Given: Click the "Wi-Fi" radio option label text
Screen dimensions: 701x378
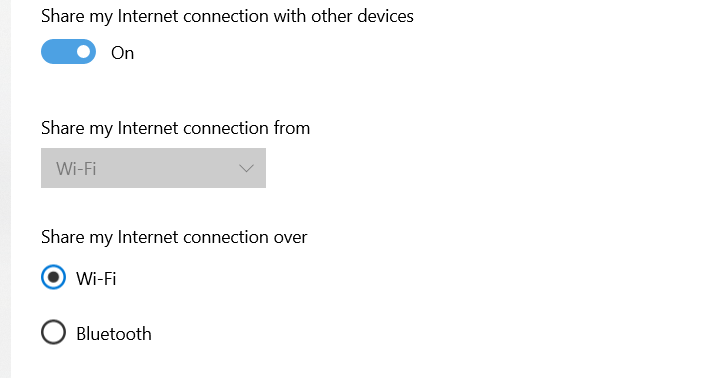Looking at the screenshot, I should [x=96, y=279].
